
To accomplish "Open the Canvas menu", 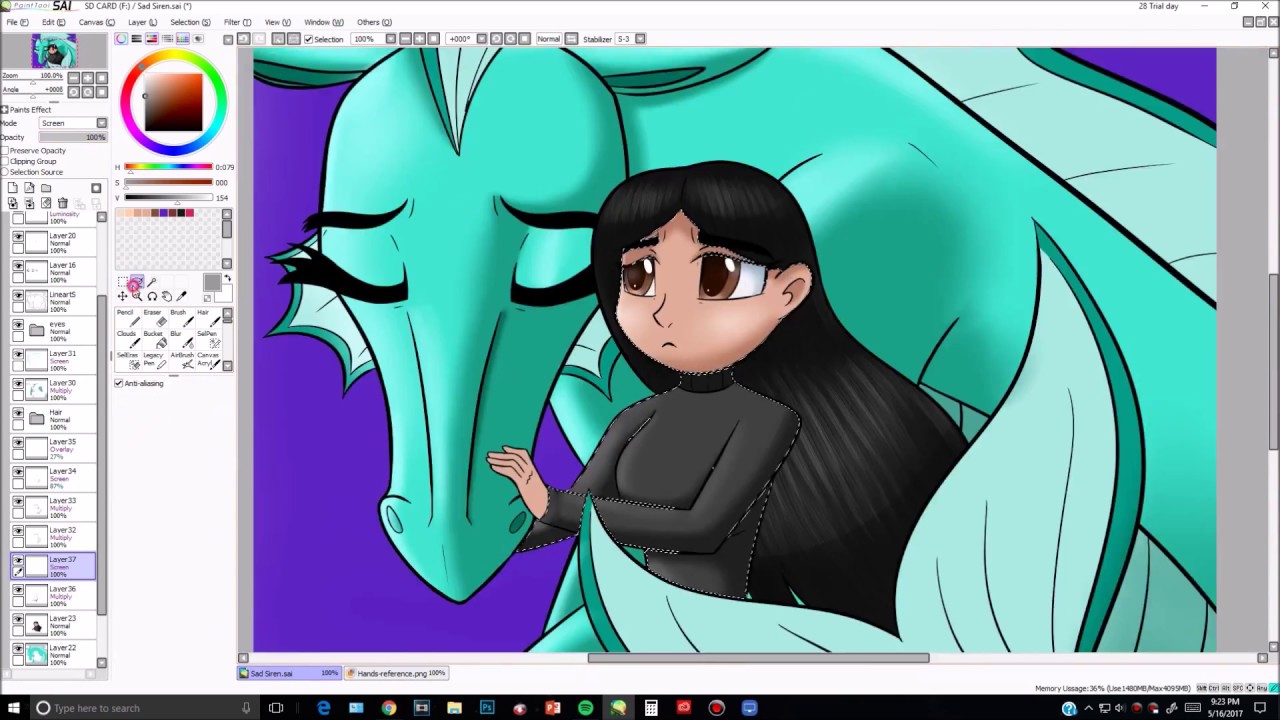I will (94, 22).
